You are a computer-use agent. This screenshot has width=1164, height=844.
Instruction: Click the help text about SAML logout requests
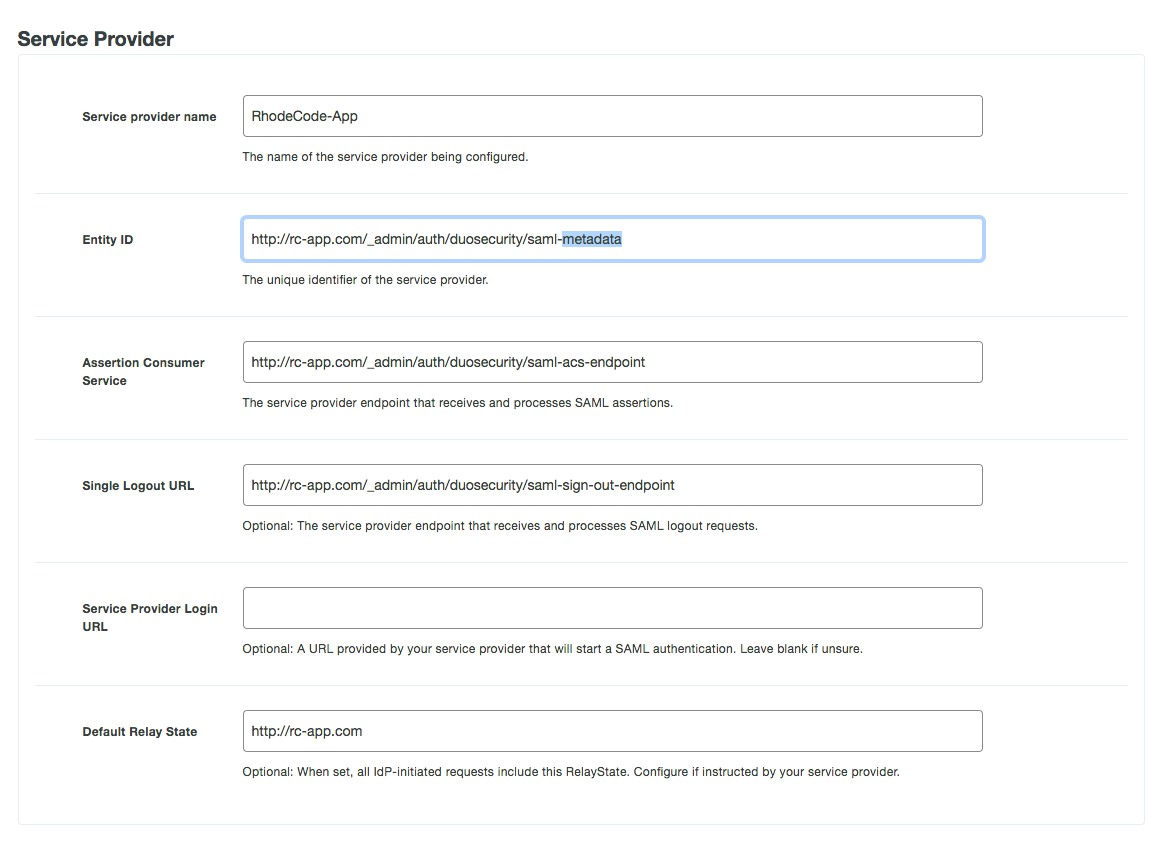[500, 526]
